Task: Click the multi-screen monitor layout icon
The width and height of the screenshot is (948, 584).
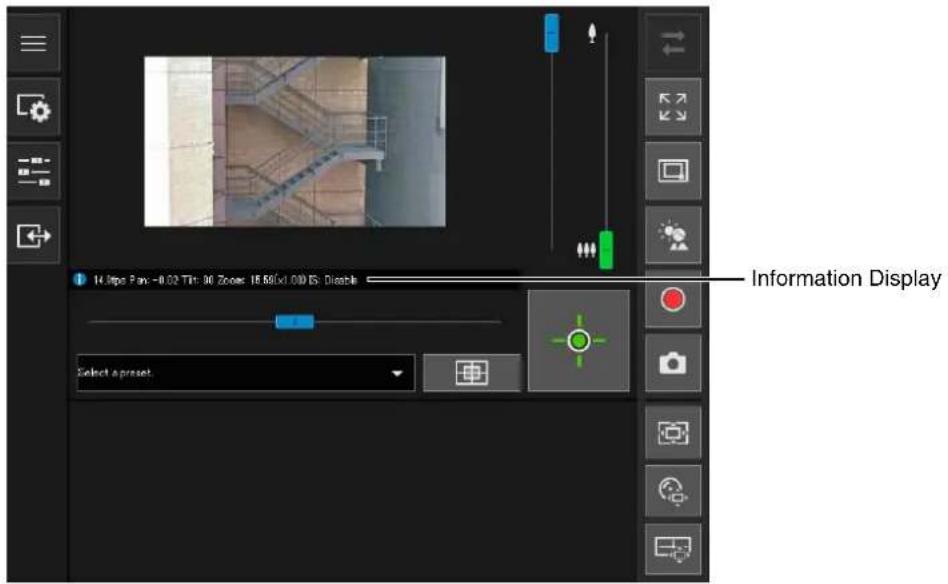Action: (x=673, y=549)
